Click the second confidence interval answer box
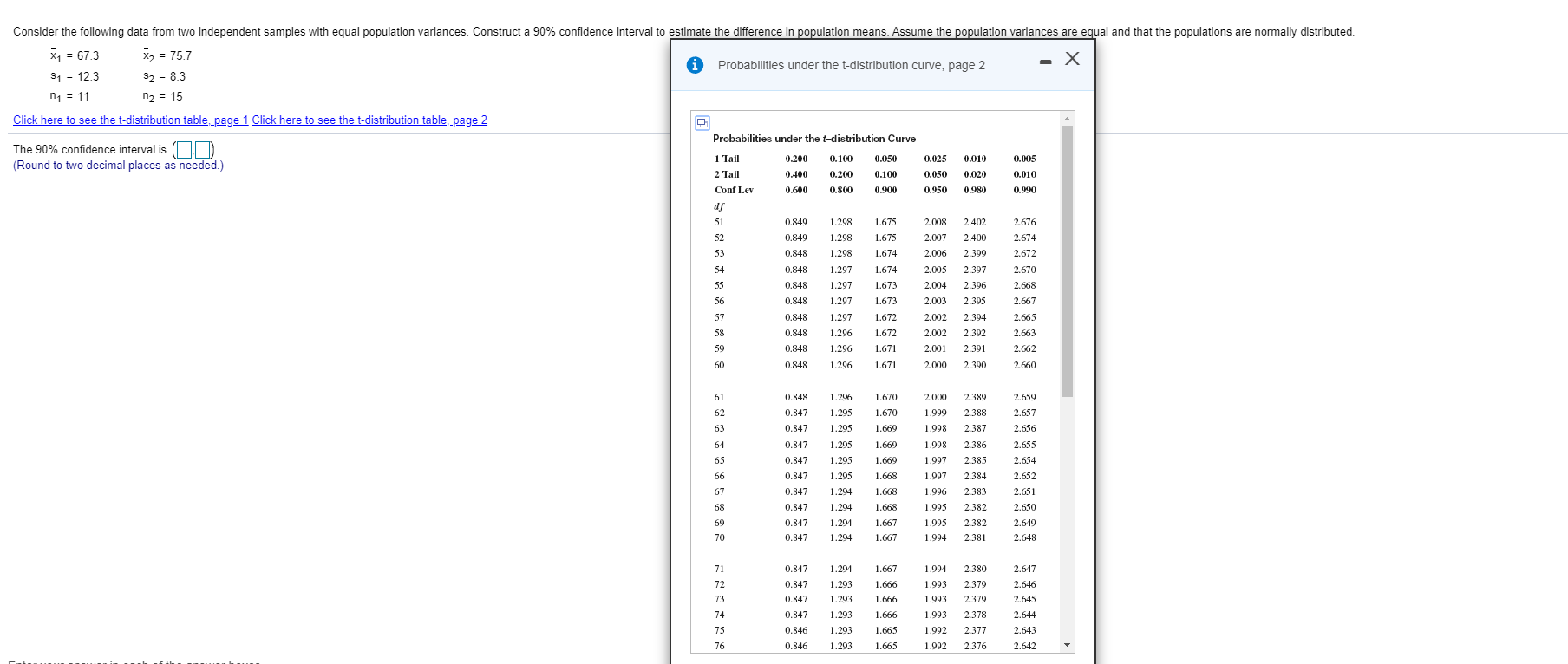 203,150
